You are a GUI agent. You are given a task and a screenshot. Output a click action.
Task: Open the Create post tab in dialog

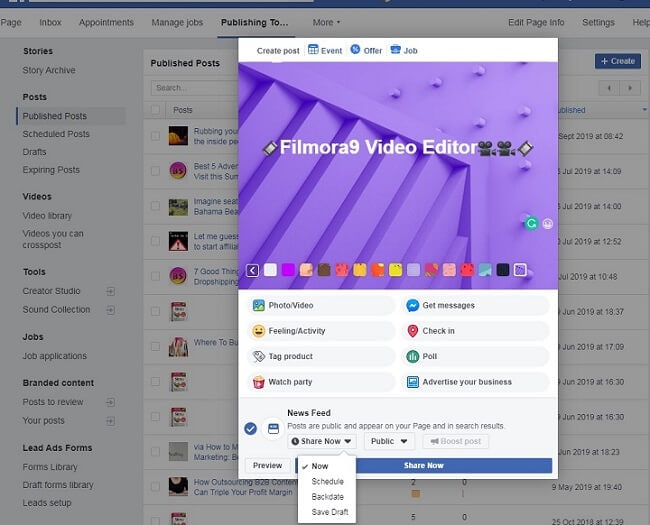[x=278, y=51]
